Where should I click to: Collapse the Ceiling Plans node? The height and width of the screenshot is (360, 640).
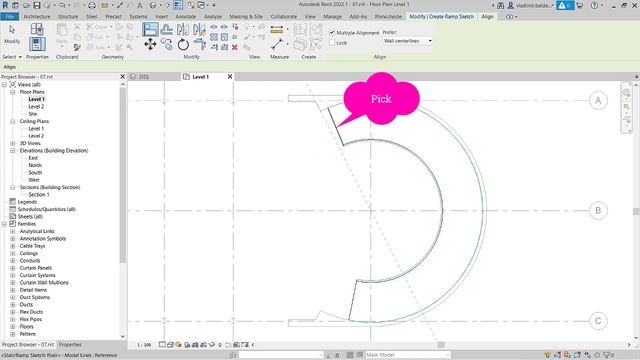coord(13,121)
